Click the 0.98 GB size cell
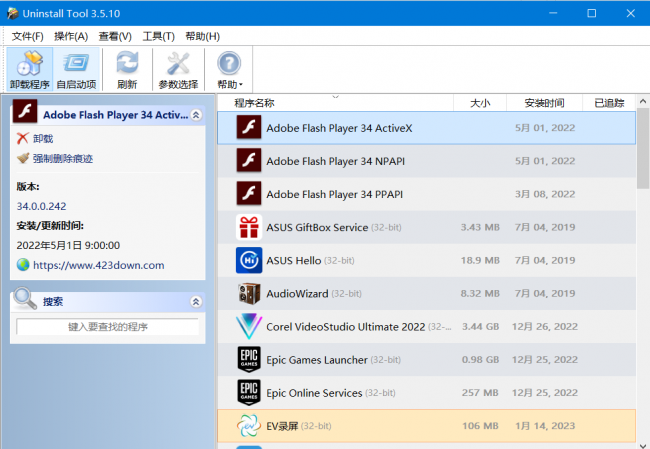The width and height of the screenshot is (650, 449). coord(480,360)
